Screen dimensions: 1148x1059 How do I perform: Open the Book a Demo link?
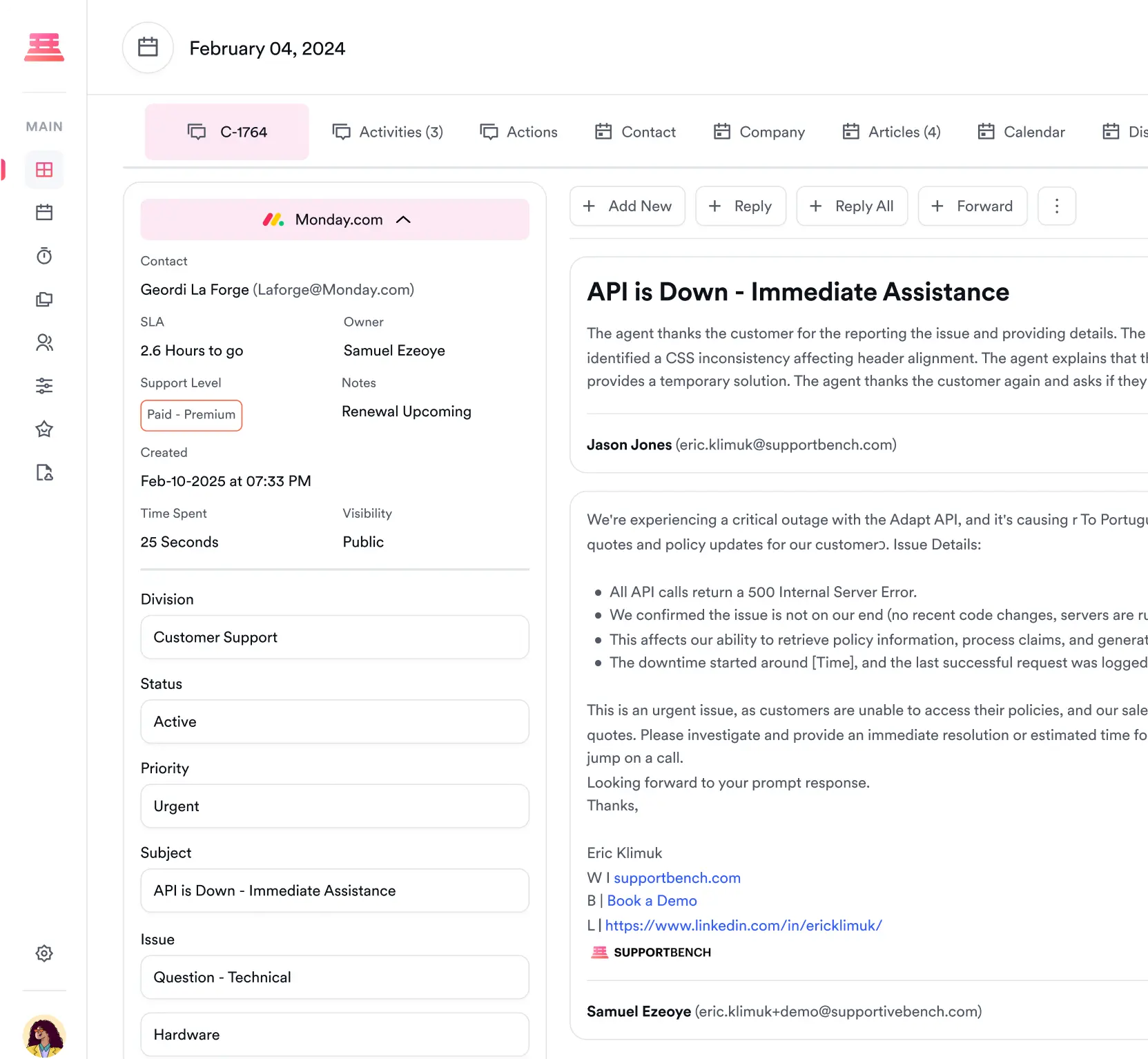(652, 901)
